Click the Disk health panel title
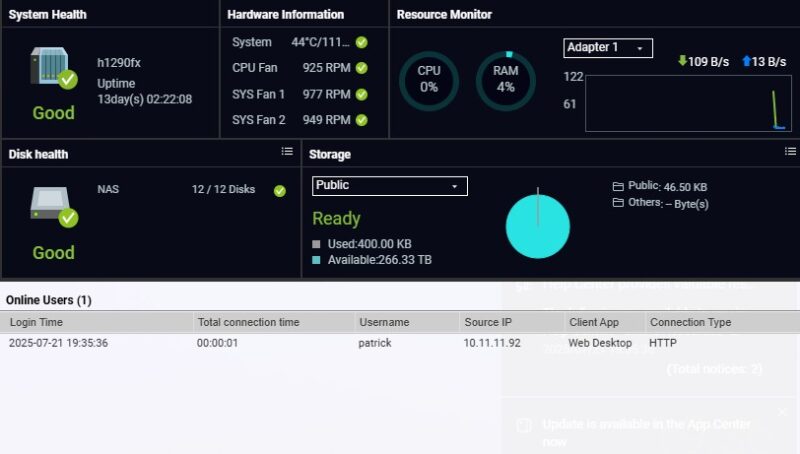The height and width of the screenshot is (454, 800). coord(38,154)
